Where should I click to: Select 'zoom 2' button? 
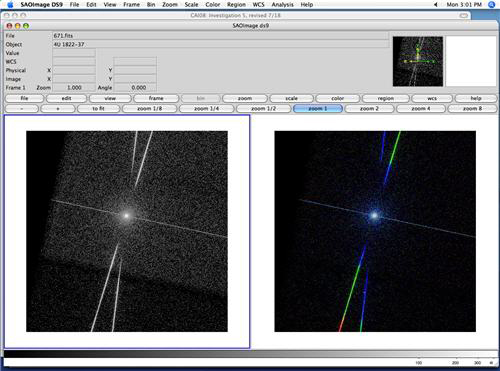point(369,109)
